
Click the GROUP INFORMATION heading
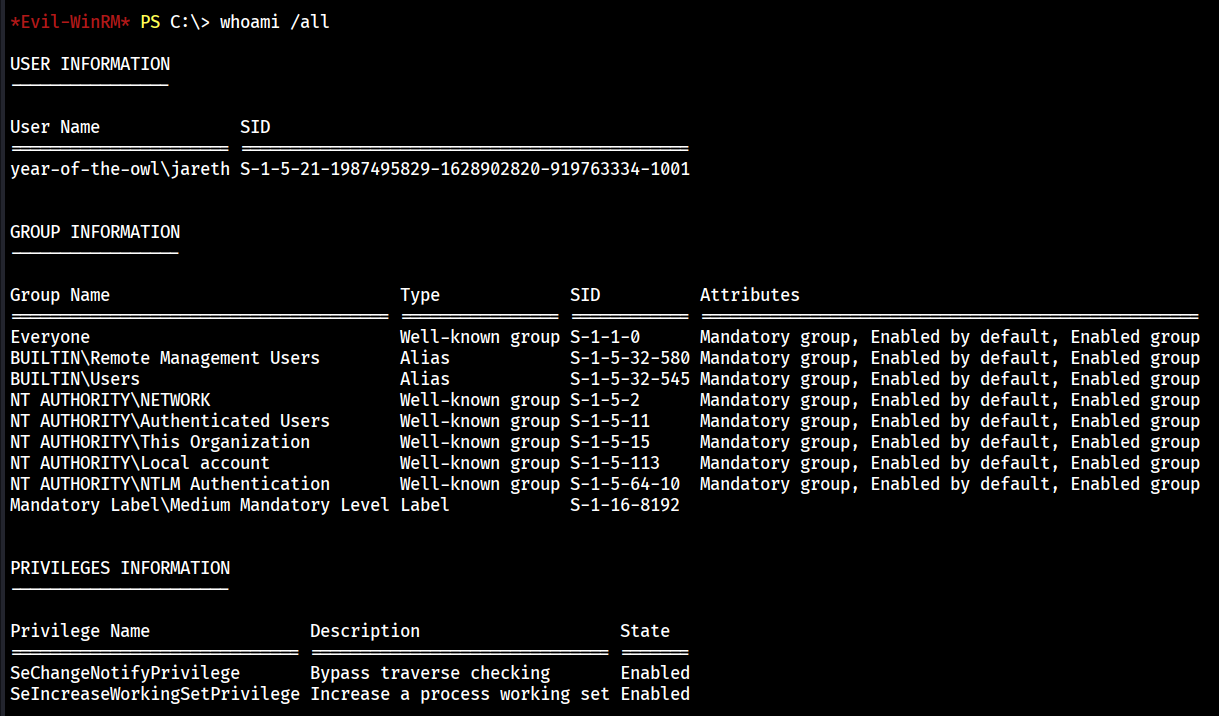point(95,232)
